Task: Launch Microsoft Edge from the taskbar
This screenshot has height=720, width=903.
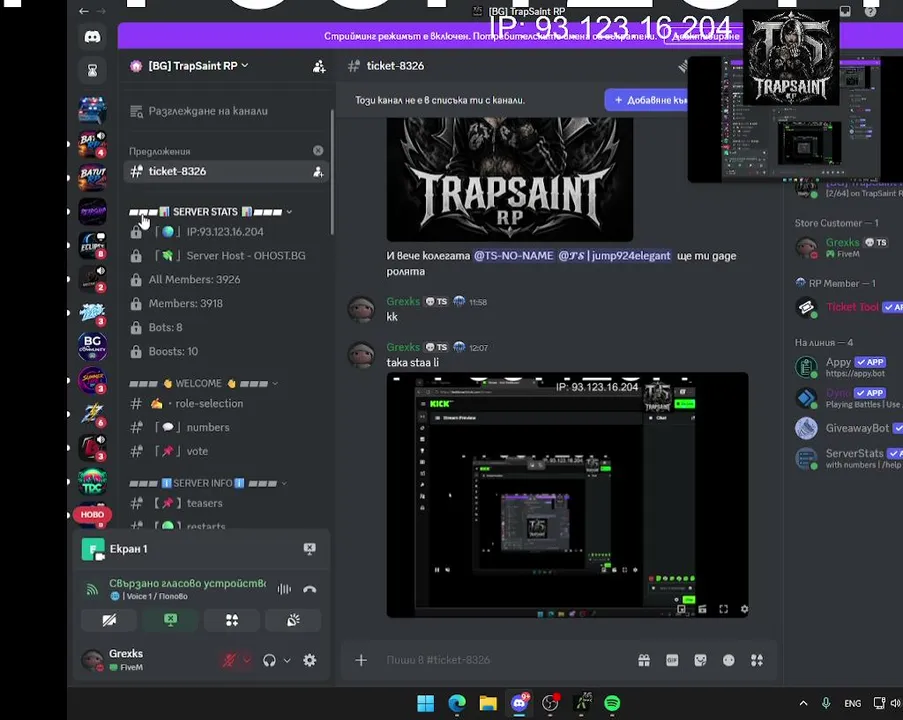Action: (x=457, y=703)
